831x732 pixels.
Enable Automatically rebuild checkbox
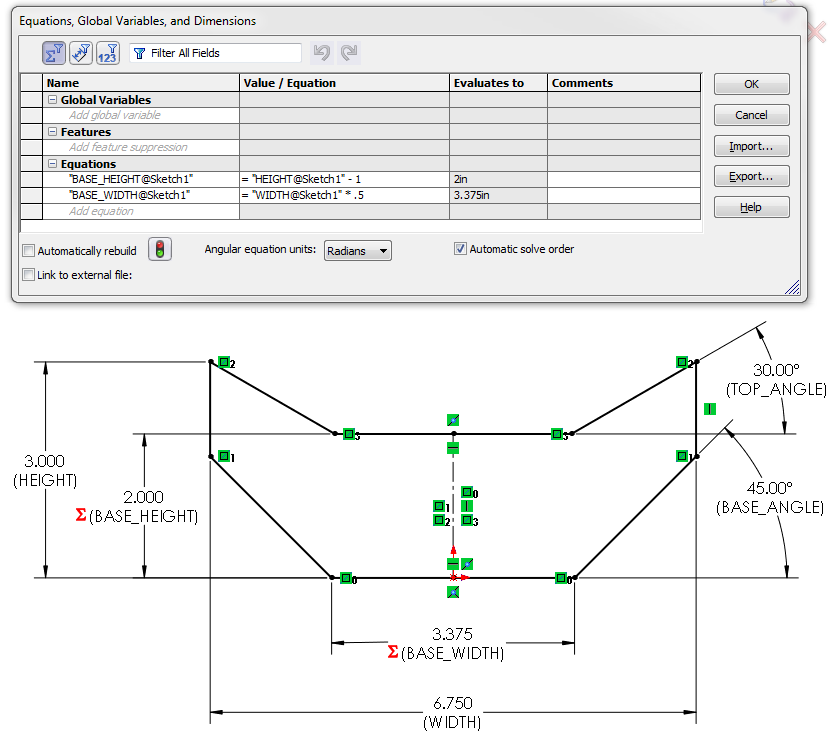[28, 251]
